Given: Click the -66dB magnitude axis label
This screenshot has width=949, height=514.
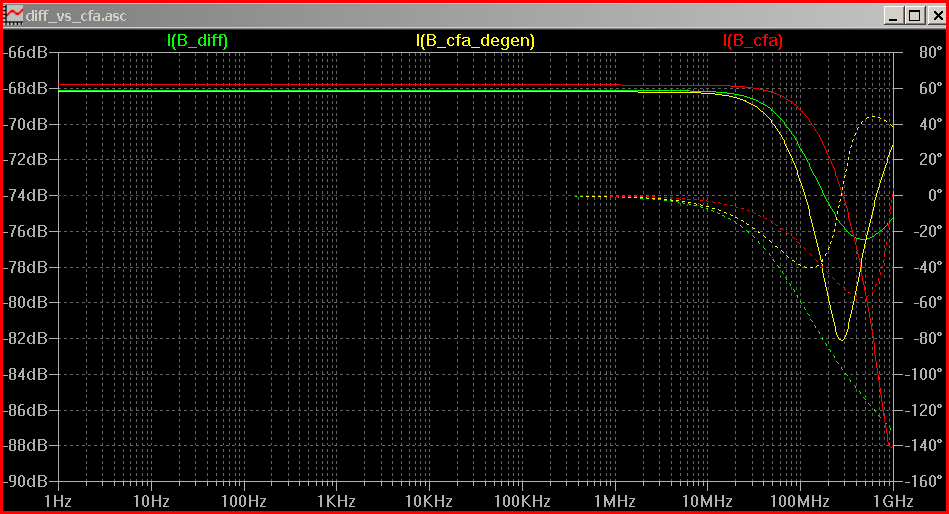Looking at the screenshot, I should click(25, 53).
